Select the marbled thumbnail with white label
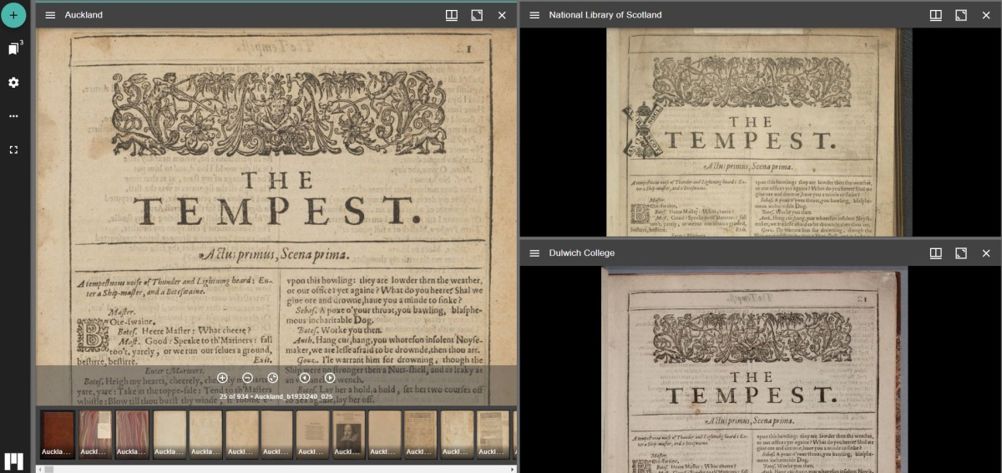Screen dimensions: 1002x473 [95, 434]
